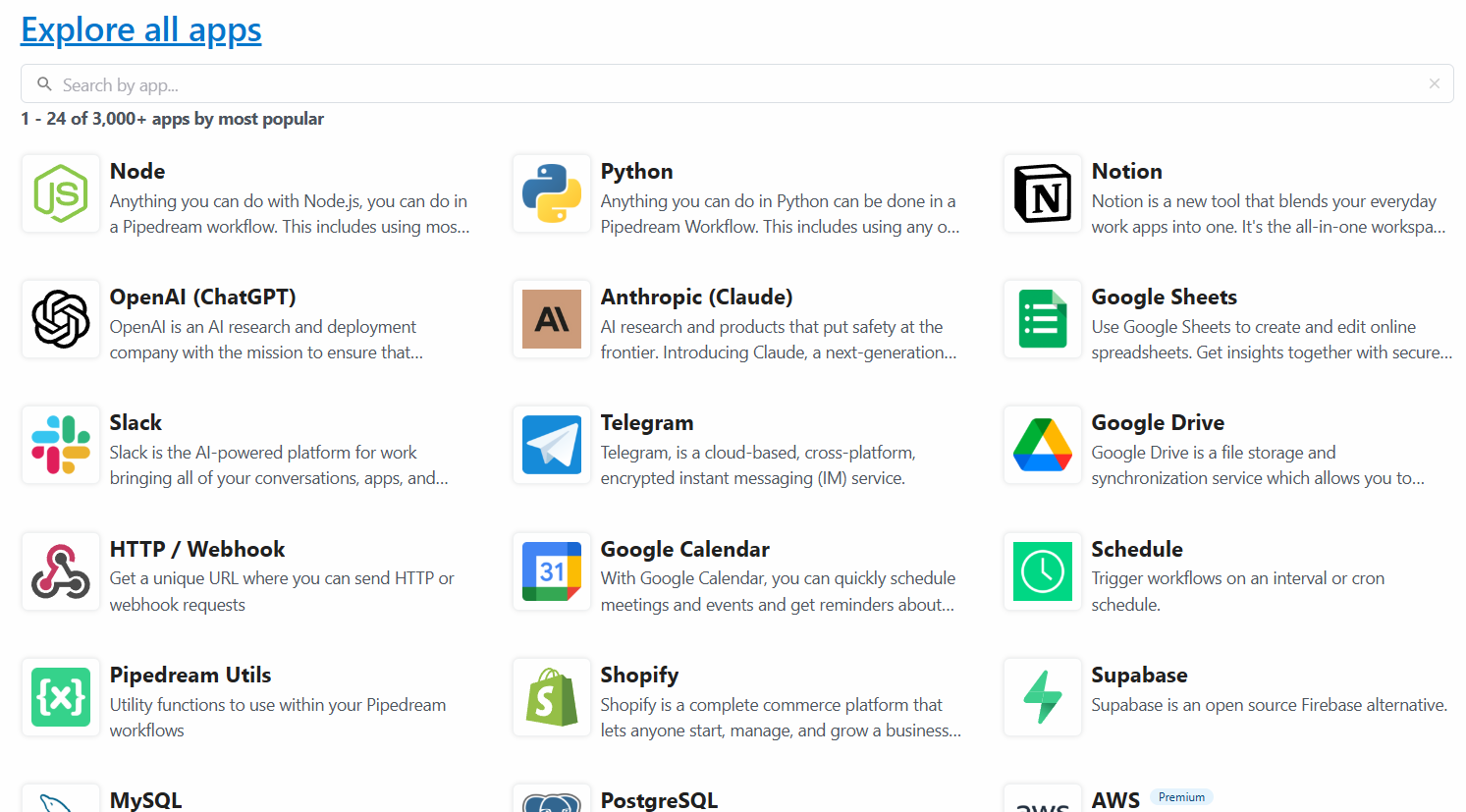Click the Google Drive triangle icon
The image size is (1466, 812).
pos(1043,445)
